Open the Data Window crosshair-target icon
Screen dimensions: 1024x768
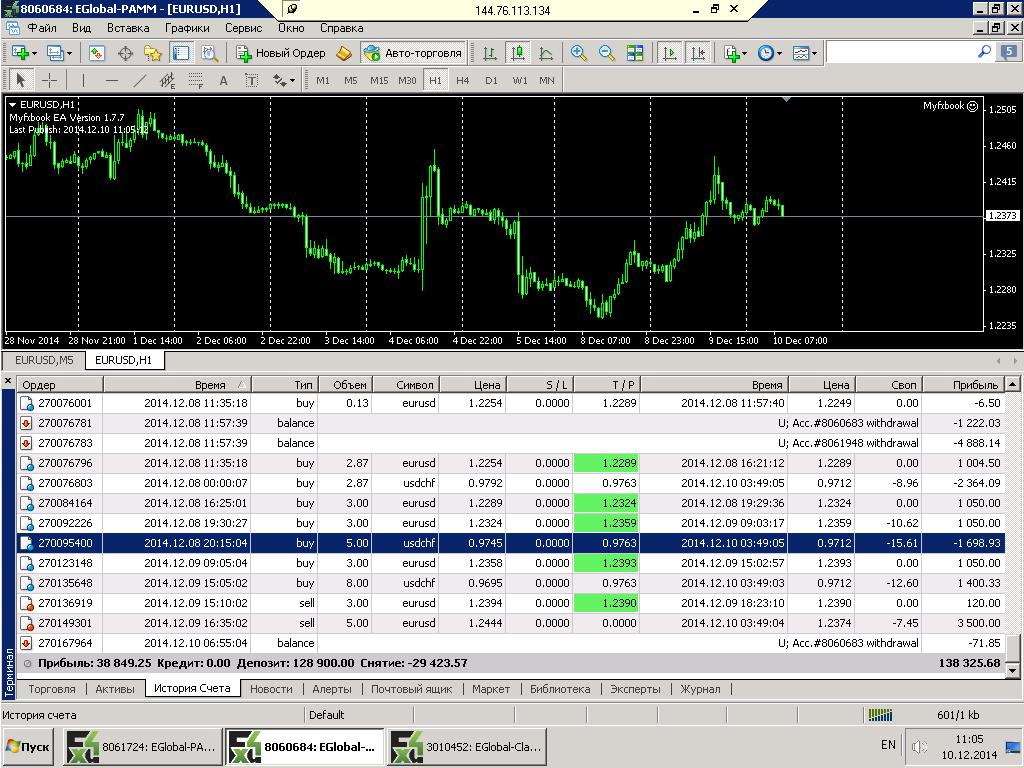[125, 53]
